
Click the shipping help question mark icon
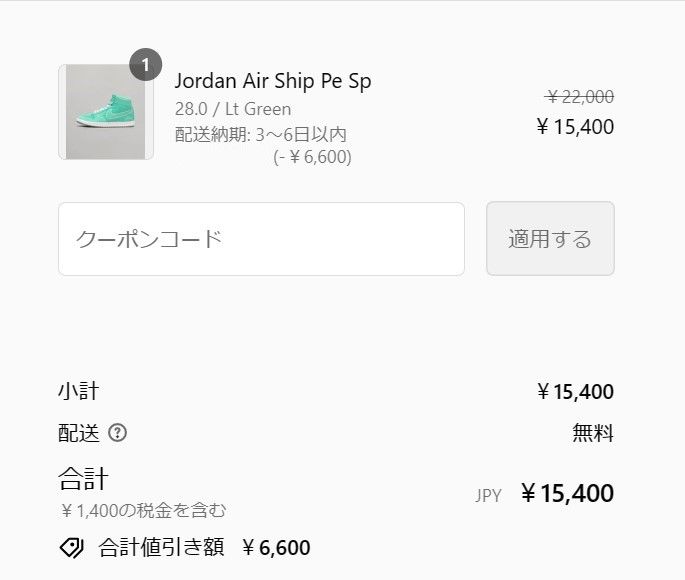tap(117, 433)
